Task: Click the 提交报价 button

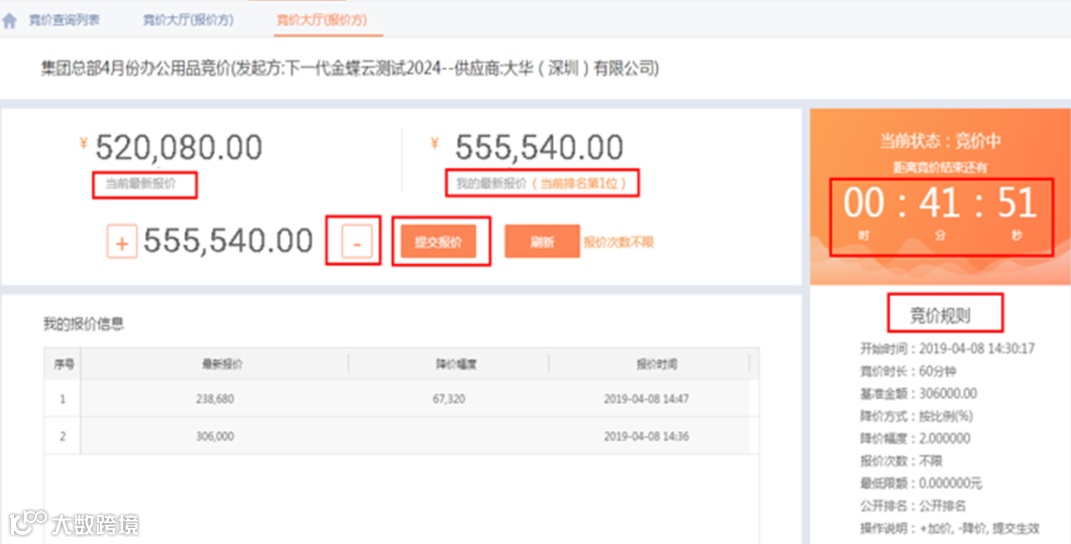Action: [439, 242]
